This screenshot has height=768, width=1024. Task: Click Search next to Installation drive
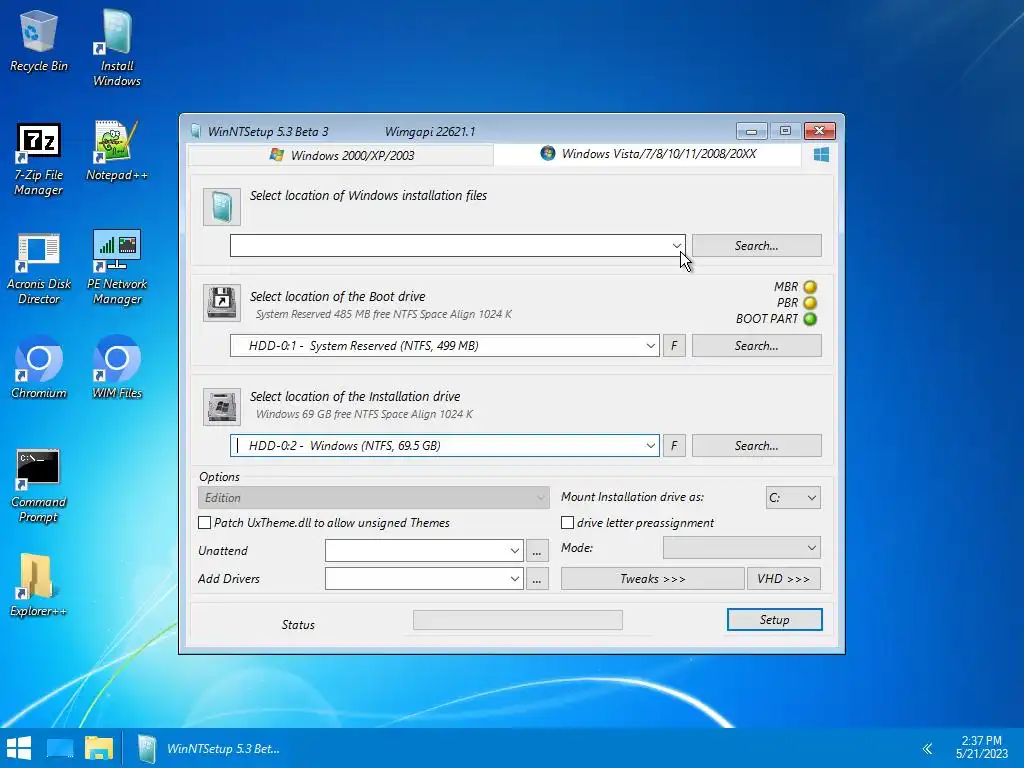click(757, 445)
